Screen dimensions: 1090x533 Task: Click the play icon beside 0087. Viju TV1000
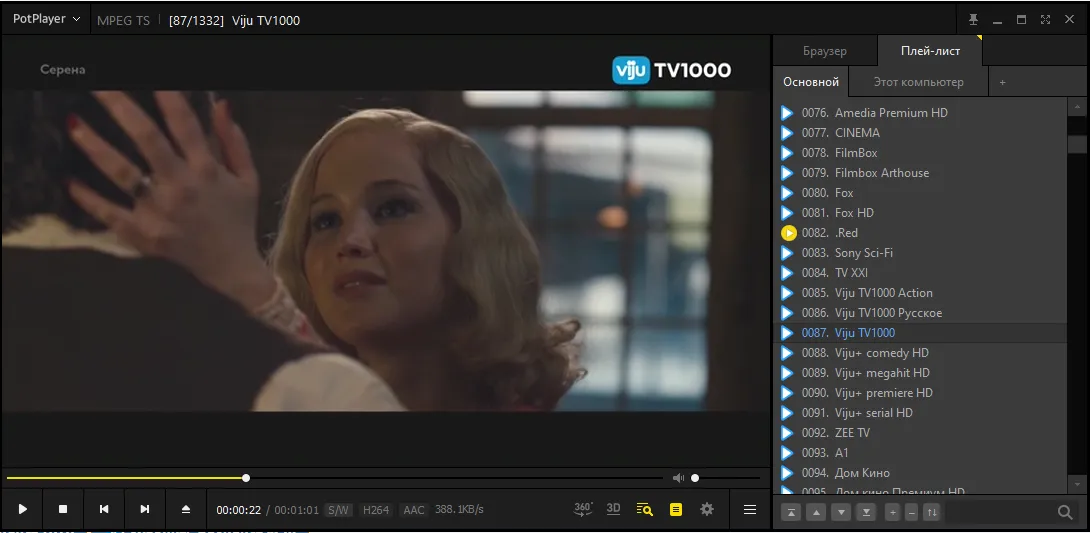pyautogui.click(x=787, y=333)
